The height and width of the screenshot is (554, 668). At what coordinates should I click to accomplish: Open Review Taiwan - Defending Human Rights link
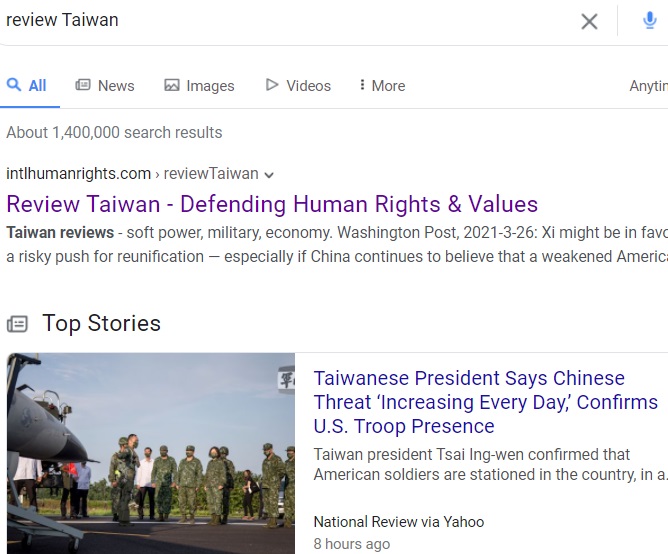click(x=272, y=204)
